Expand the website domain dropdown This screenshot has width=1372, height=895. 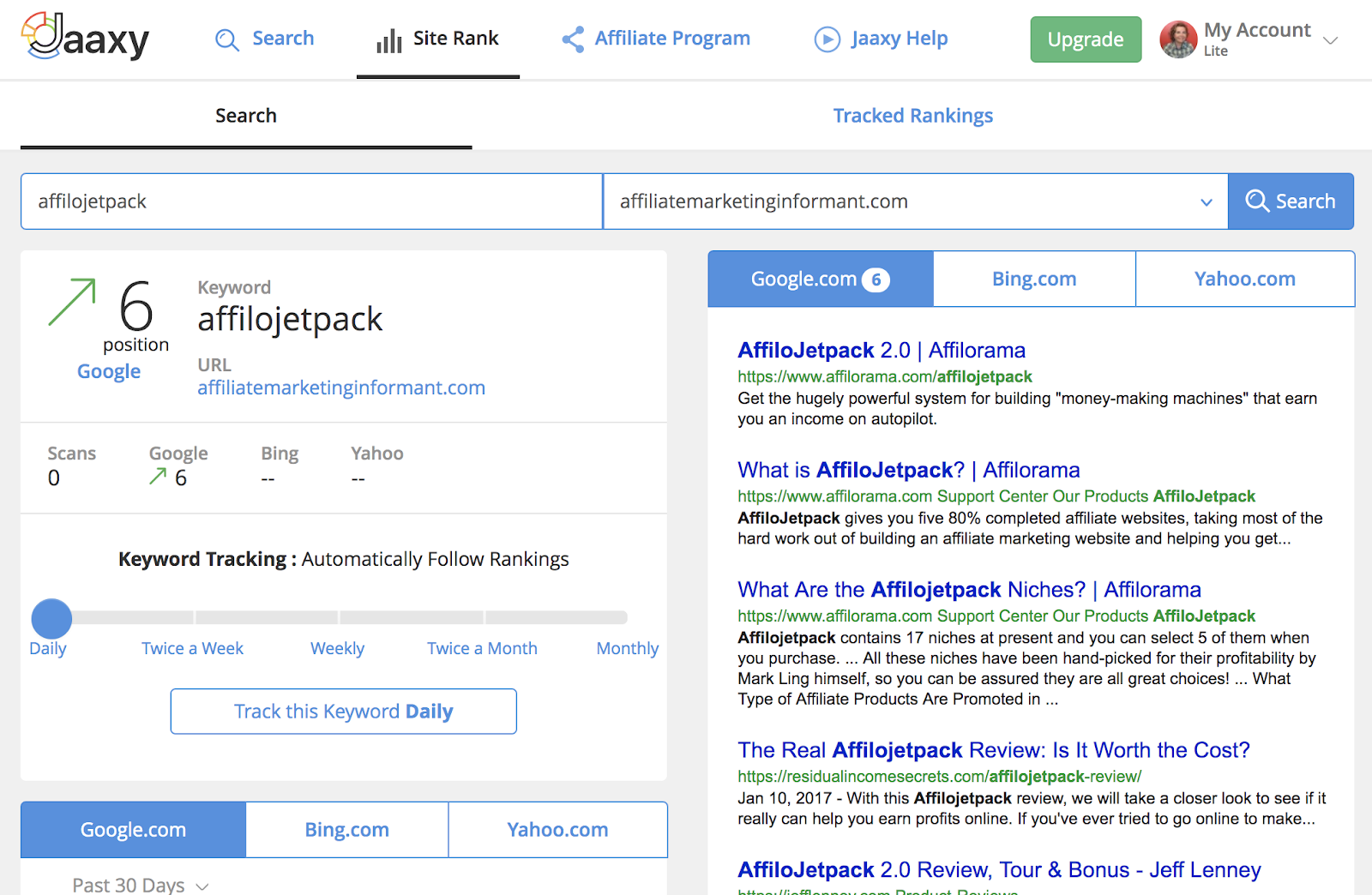(x=1207, y=202)
